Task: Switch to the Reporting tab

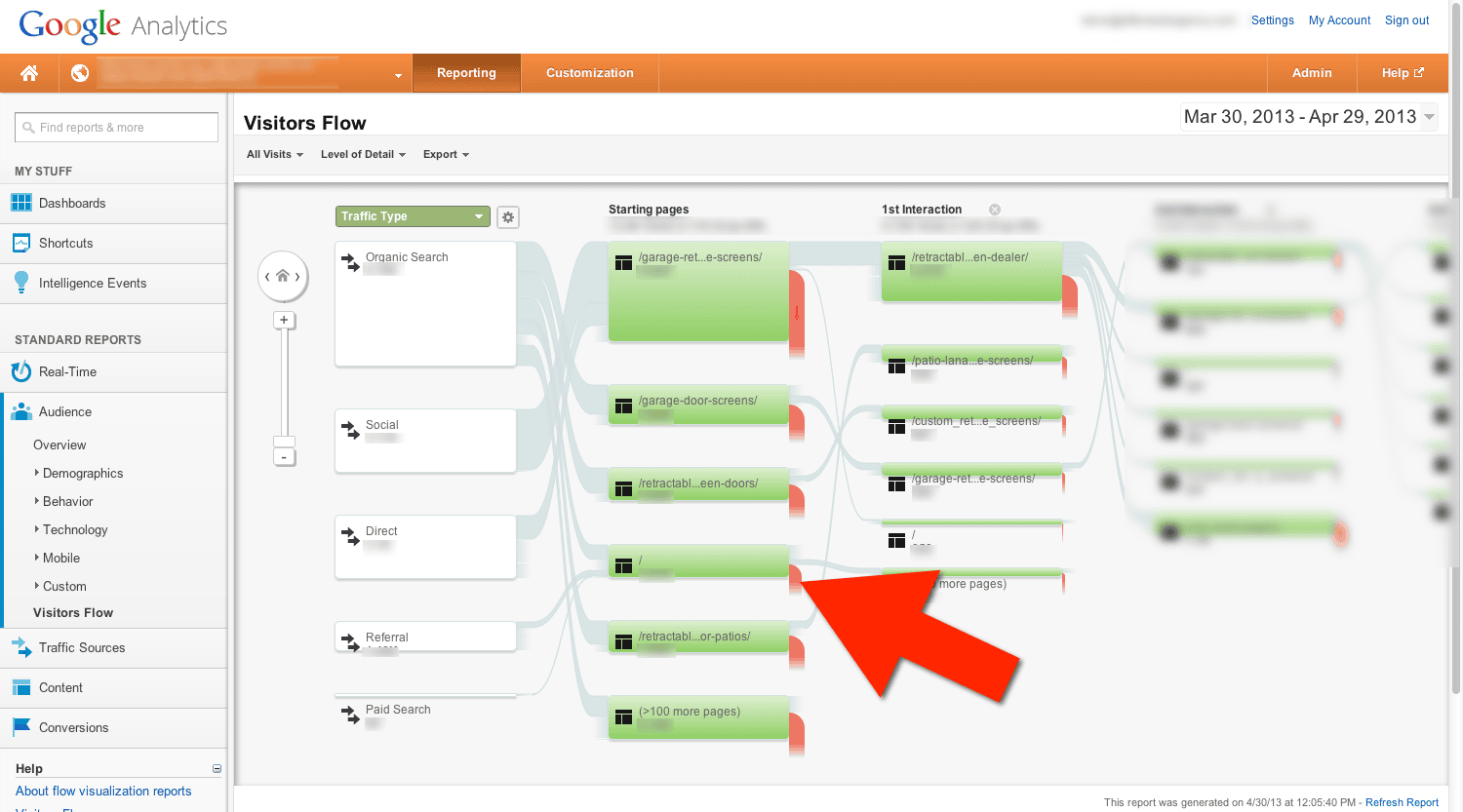Action: pyautogui.click(x=466, y=73)
